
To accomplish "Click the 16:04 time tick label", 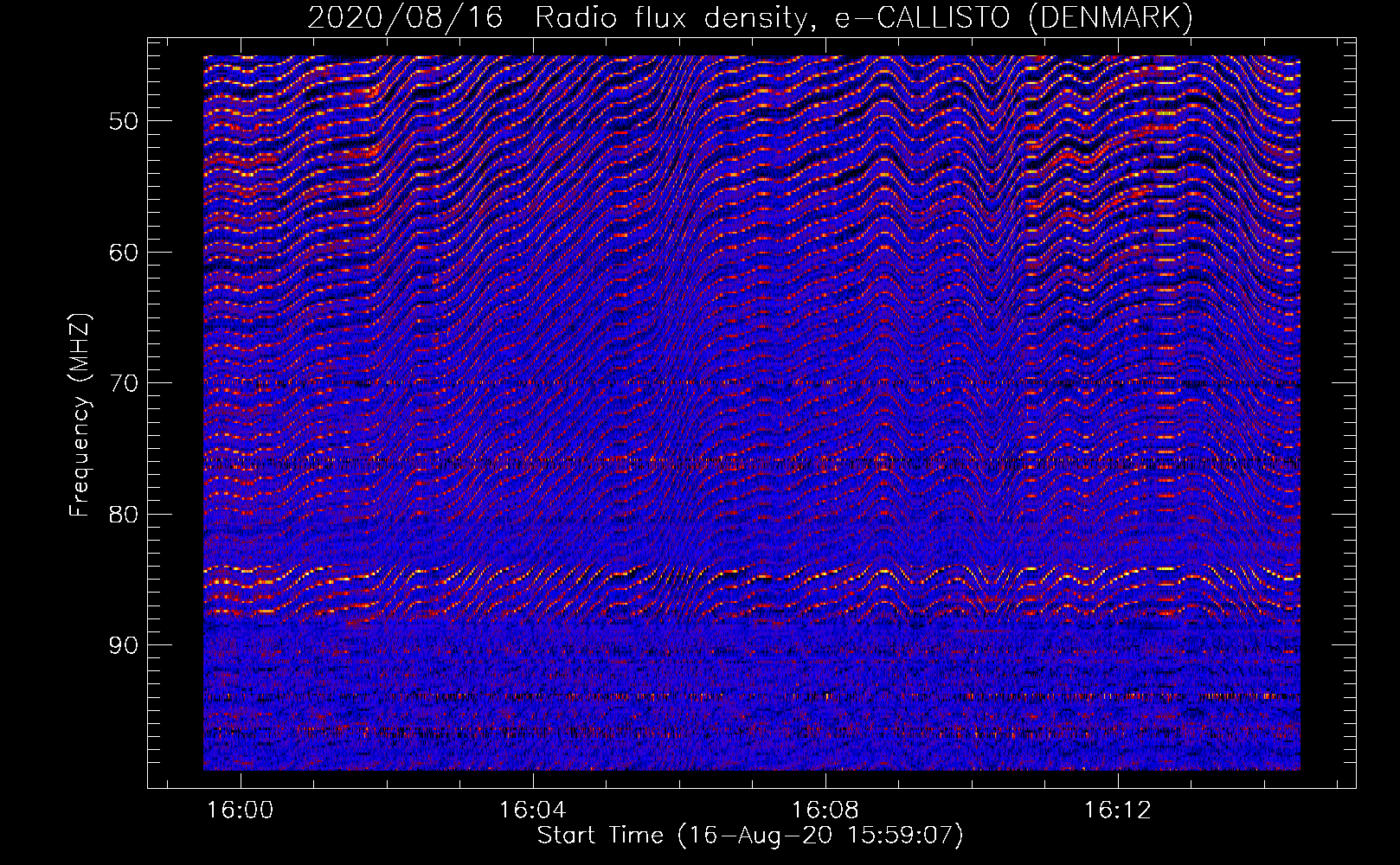I will (x=533, y=811).
